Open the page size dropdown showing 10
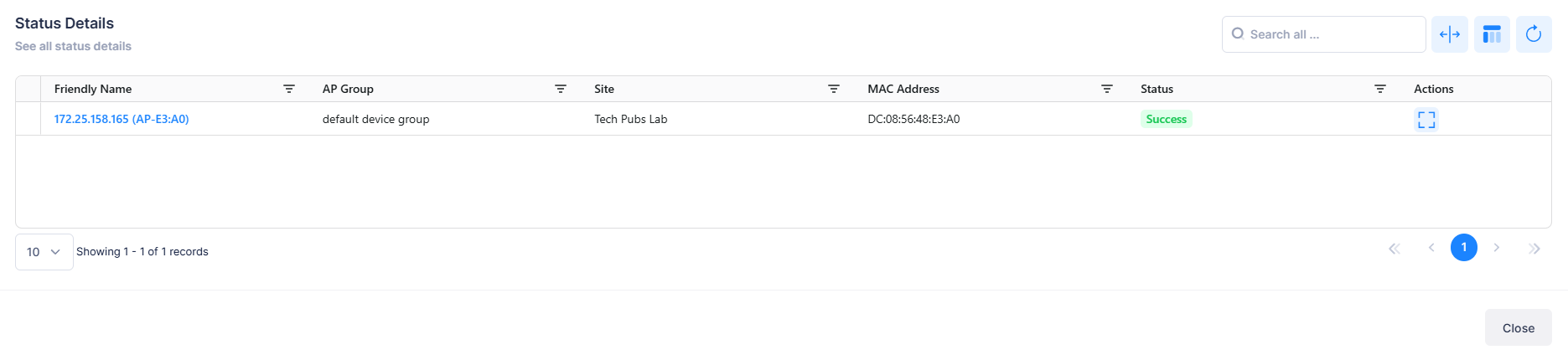The height and width of the screenshot is (360, 1568). [44, 252]
